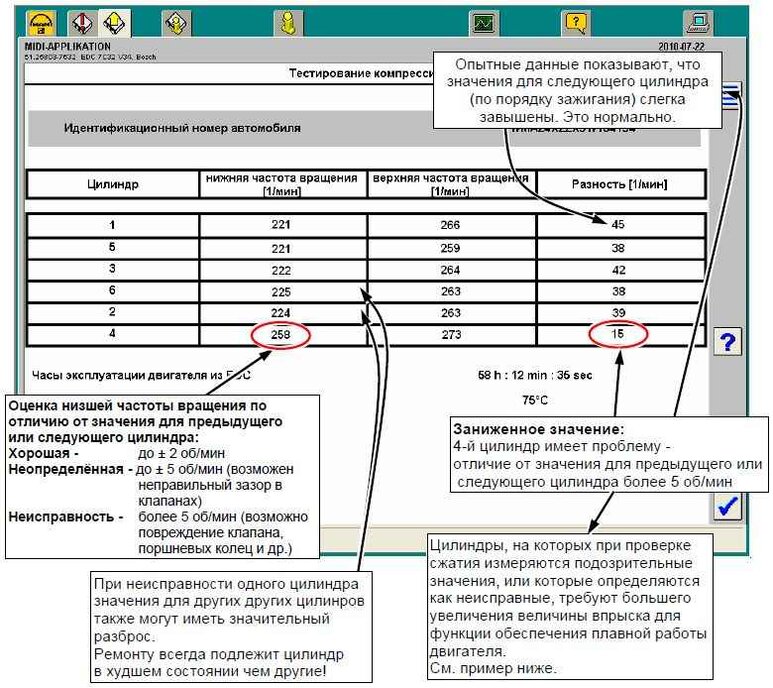Open the green graph monitor icon
Screen dimensions: 773x688
tap(484, 21)
